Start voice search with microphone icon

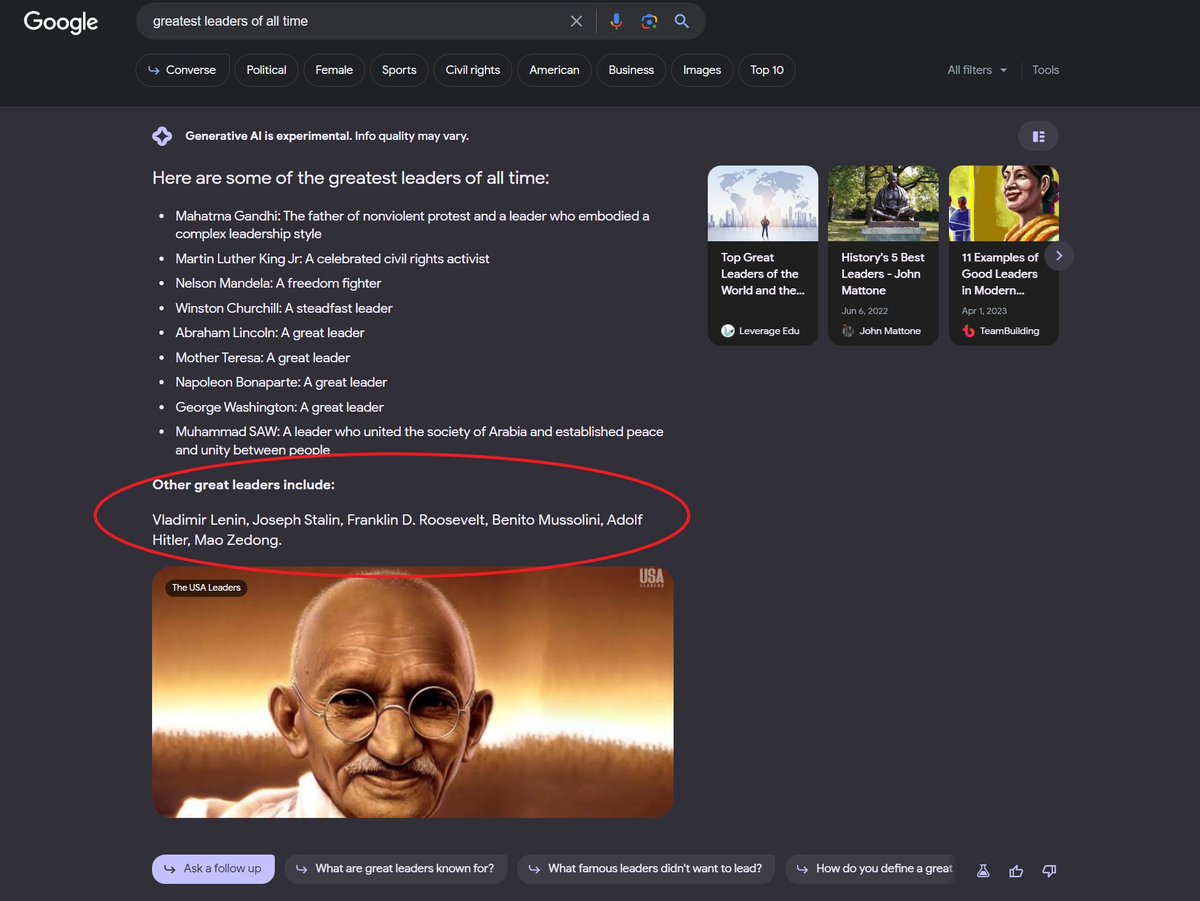click(x=616, y=21)
